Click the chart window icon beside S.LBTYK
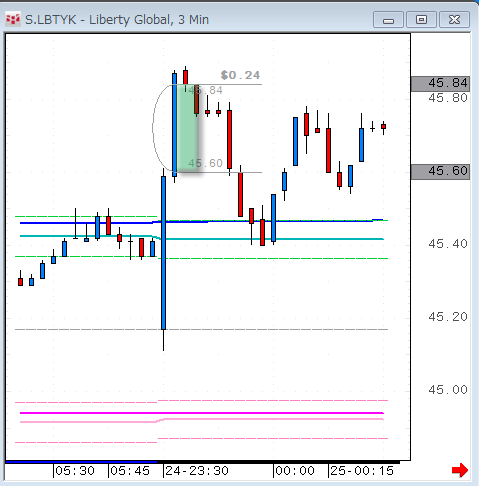This screenshot has width=479, height=486. [13, 19]
